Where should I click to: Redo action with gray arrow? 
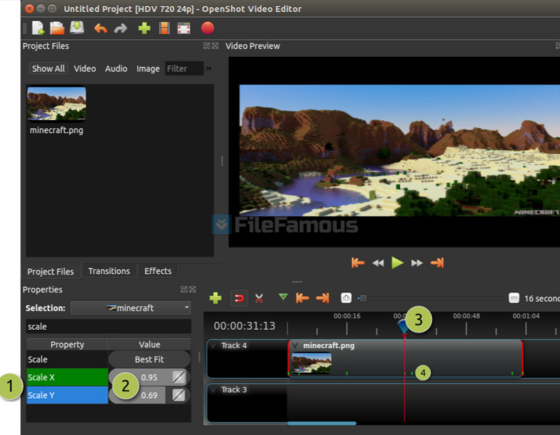point(120,28)
